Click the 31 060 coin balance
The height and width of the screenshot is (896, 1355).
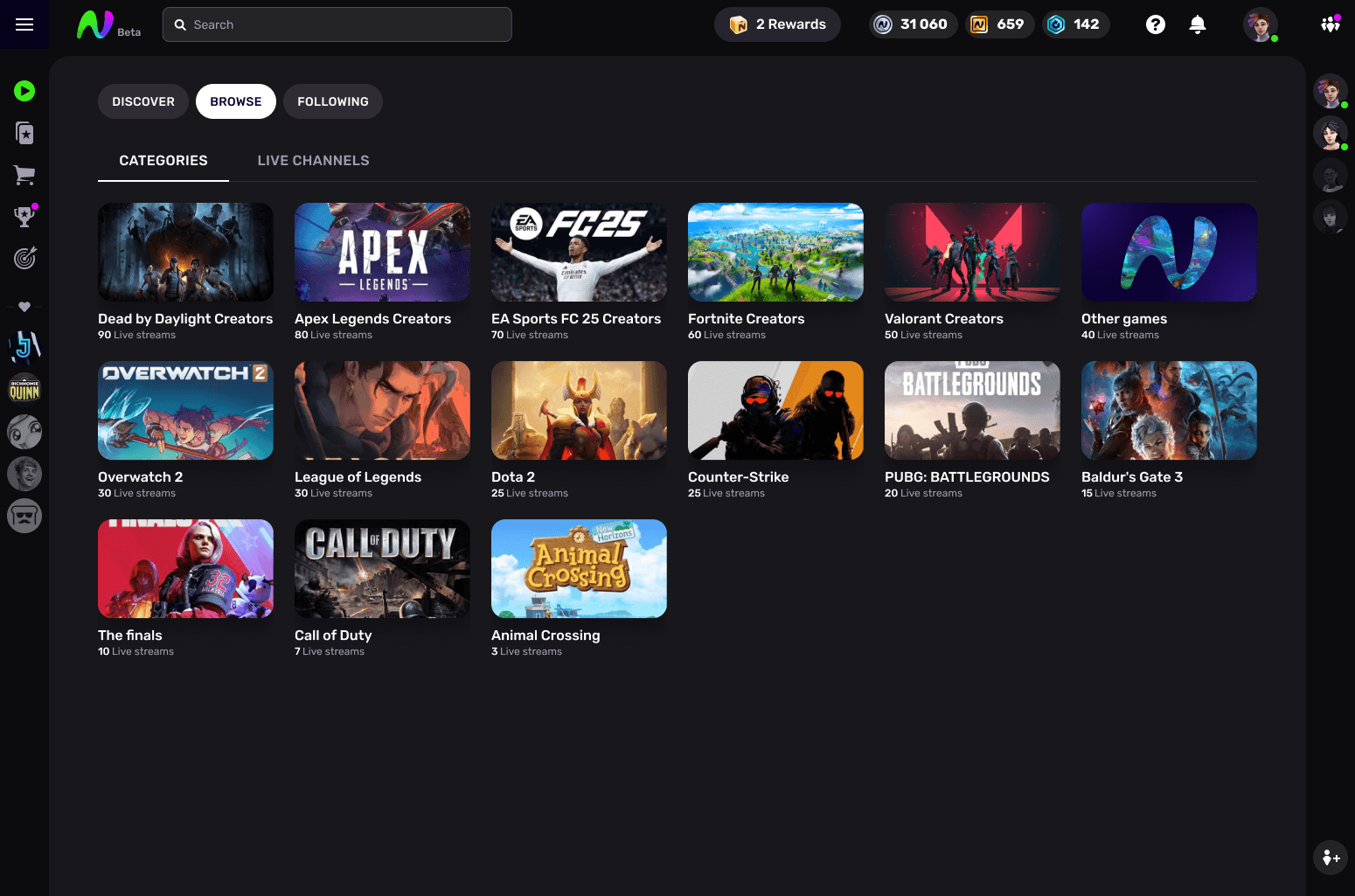[x=913, y=24]
